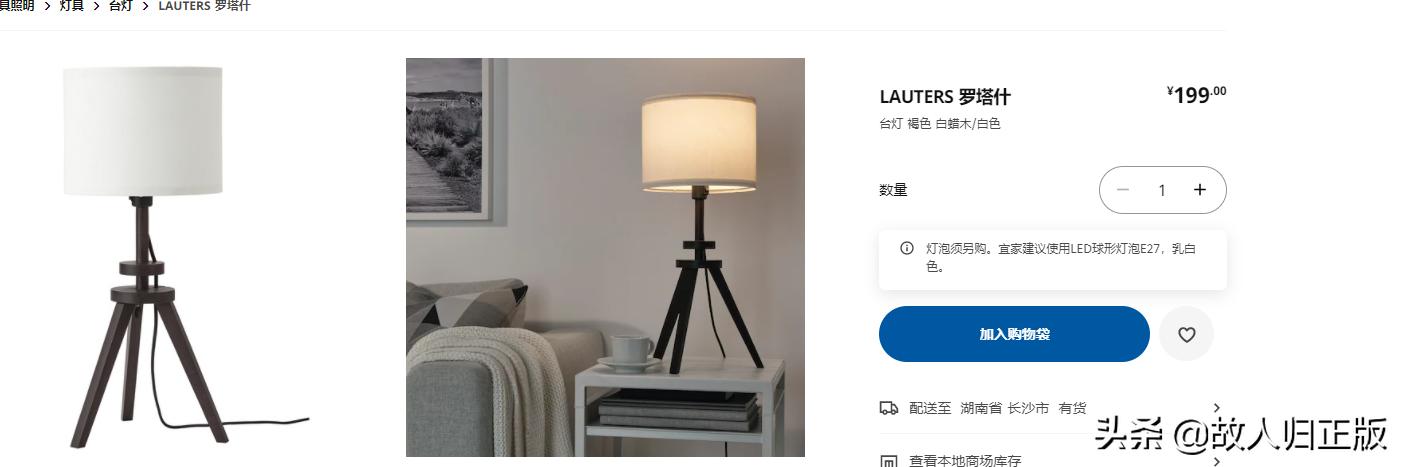Click the LAUTERS 罗塔什 product title
This screenshot has width=1402, height=467.
(945, 97)
